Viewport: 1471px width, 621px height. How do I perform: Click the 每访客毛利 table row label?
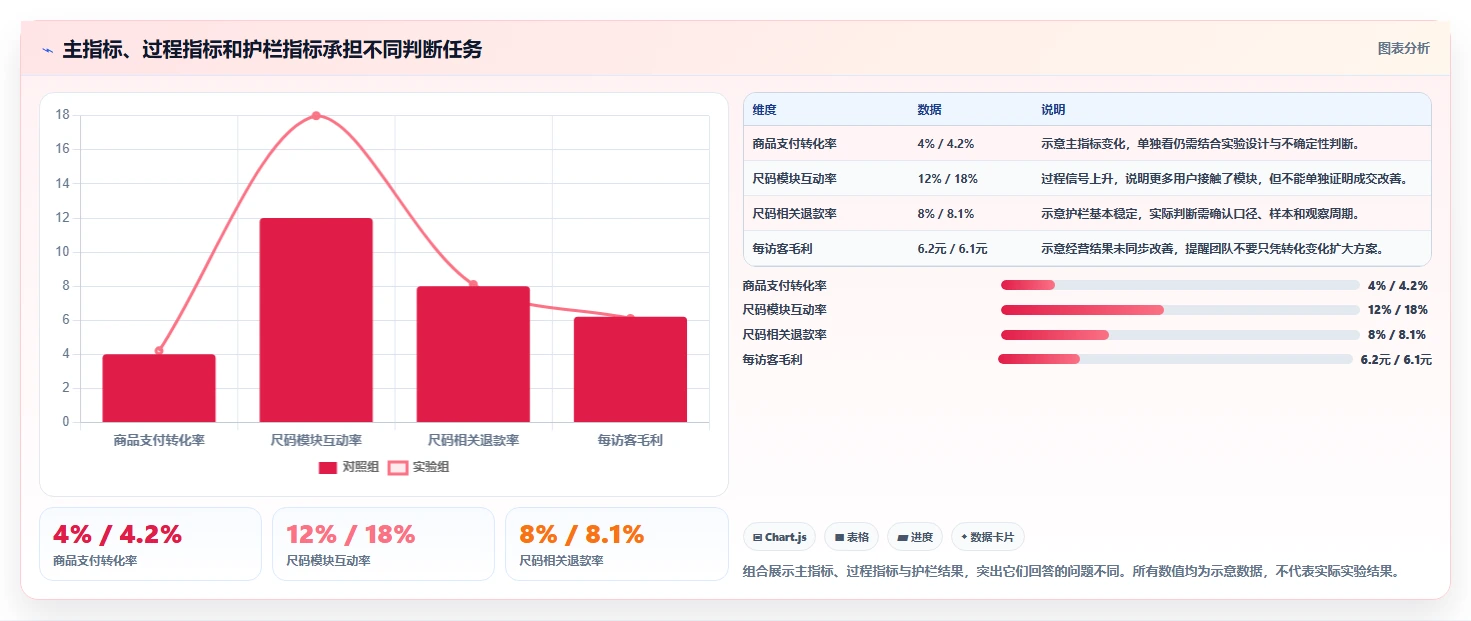click(x=782, y=248)
